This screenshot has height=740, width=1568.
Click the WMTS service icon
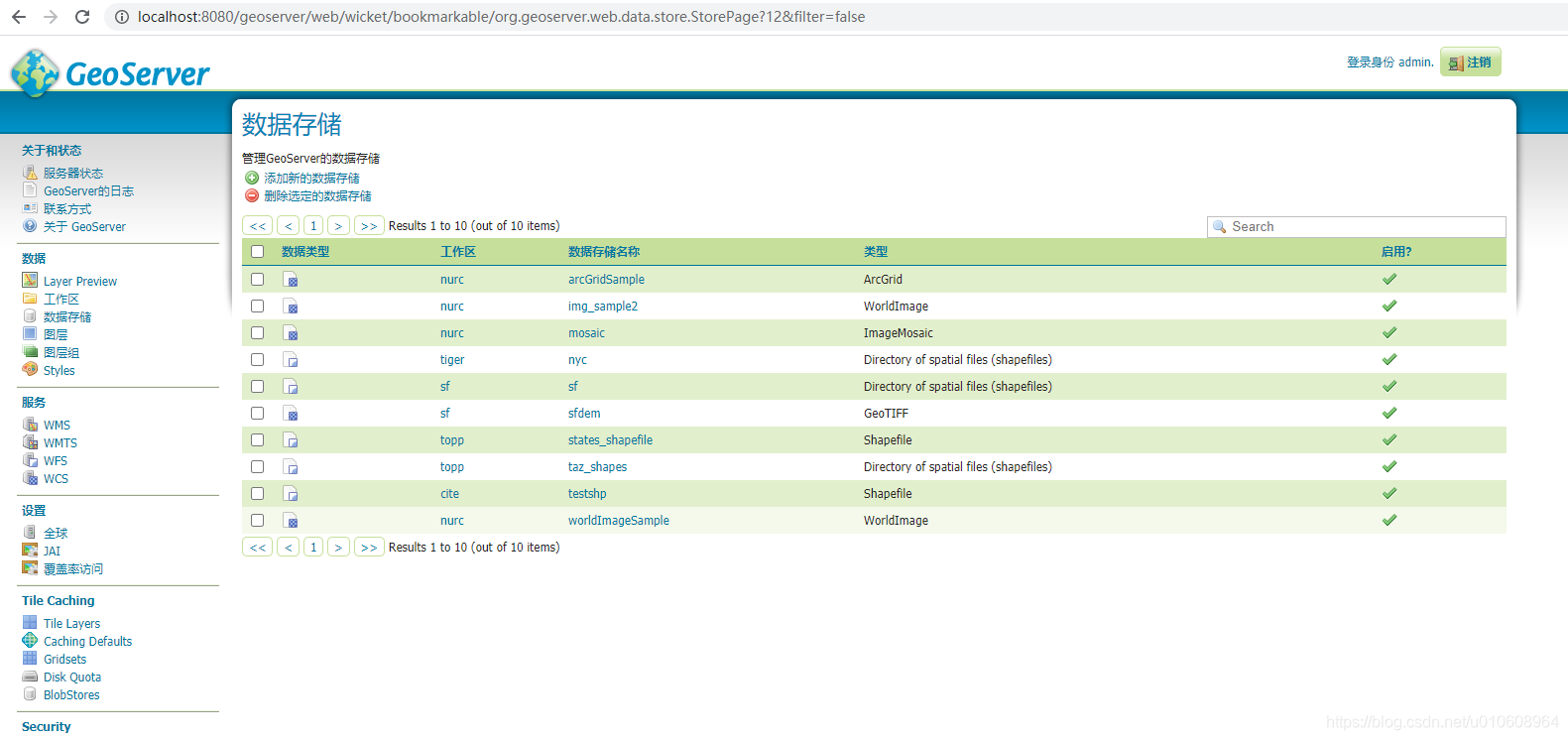[x=30, y=442]
